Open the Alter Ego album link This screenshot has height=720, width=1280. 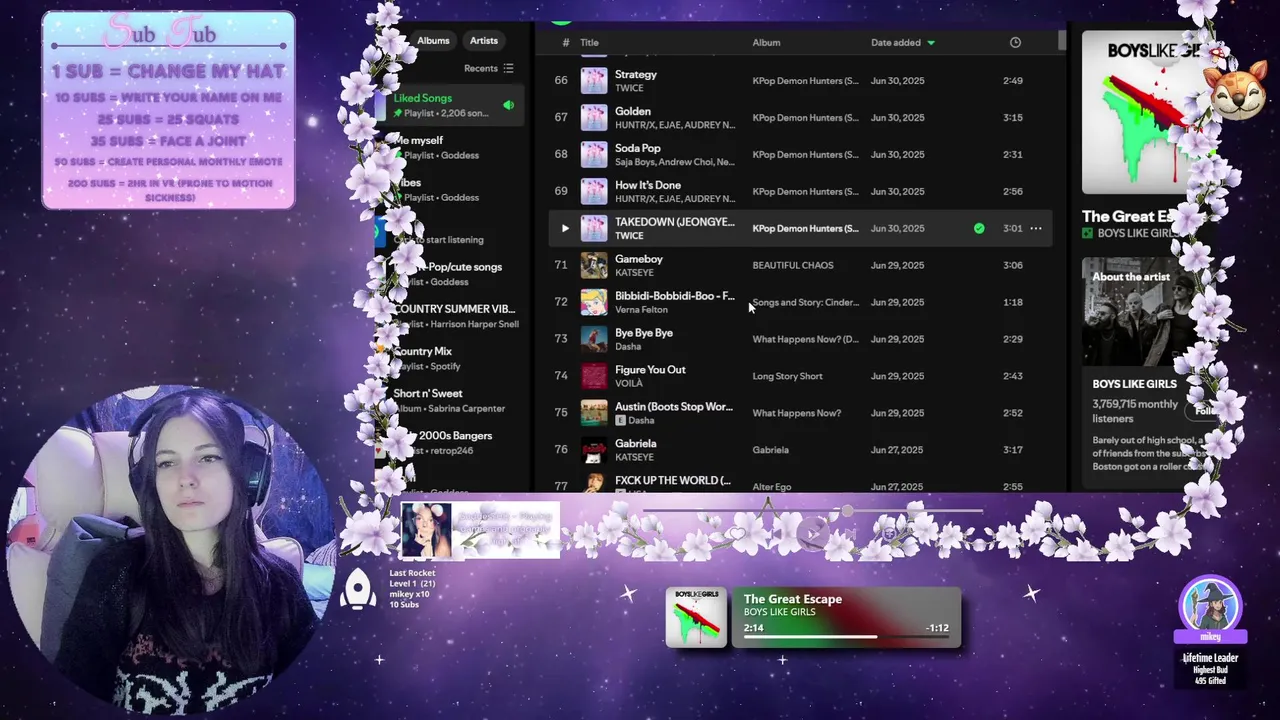pyautogui.click(x=772, y=487)
